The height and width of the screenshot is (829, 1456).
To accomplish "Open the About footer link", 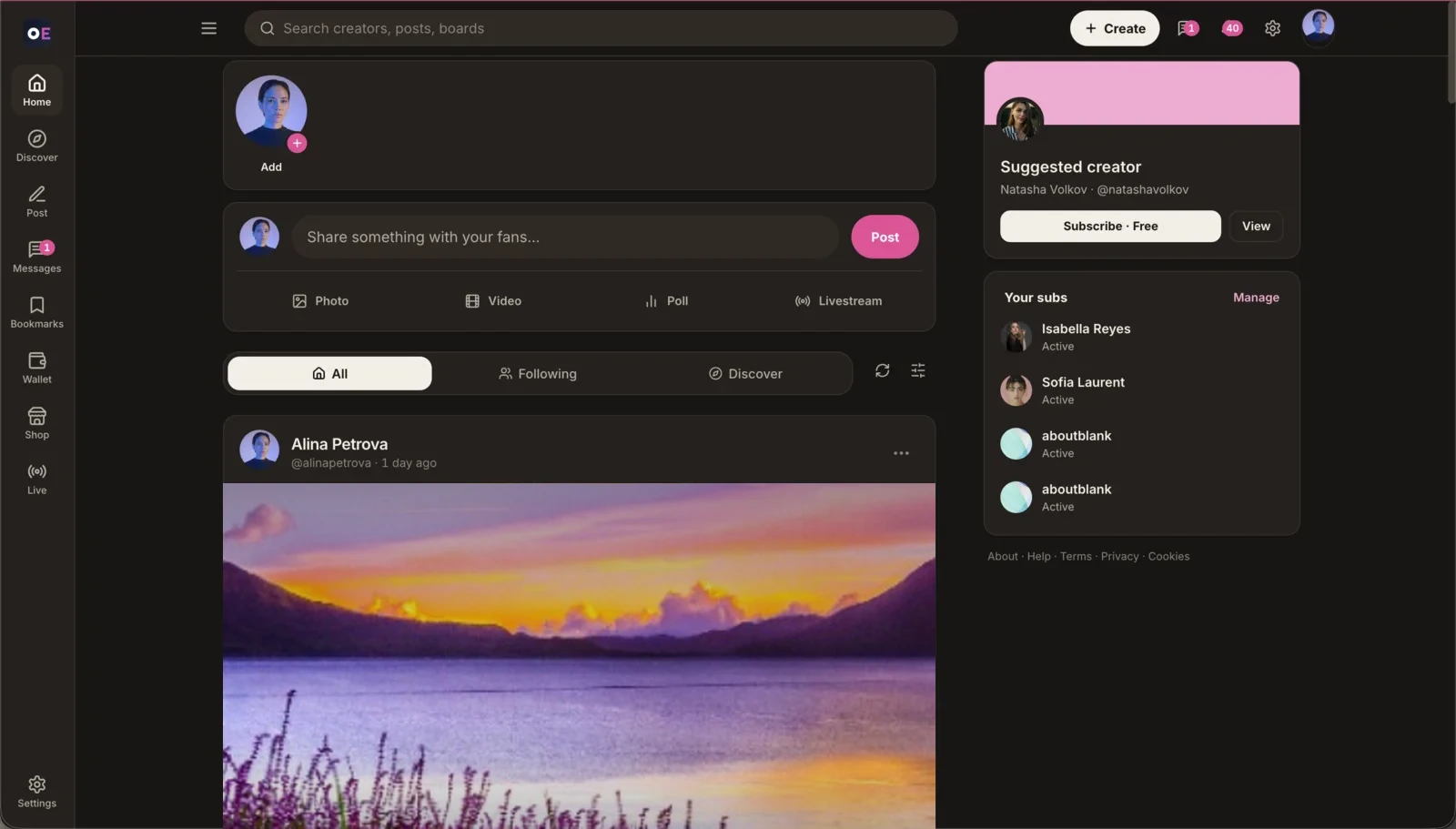I will pyautogui.click(x=1003, y=556).
